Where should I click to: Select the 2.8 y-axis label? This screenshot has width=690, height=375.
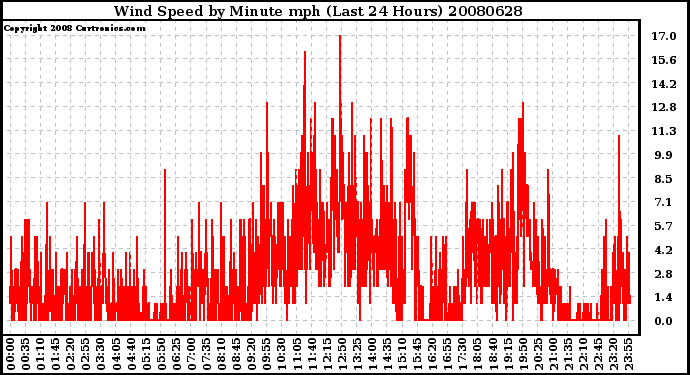click(x=664, y=274)
